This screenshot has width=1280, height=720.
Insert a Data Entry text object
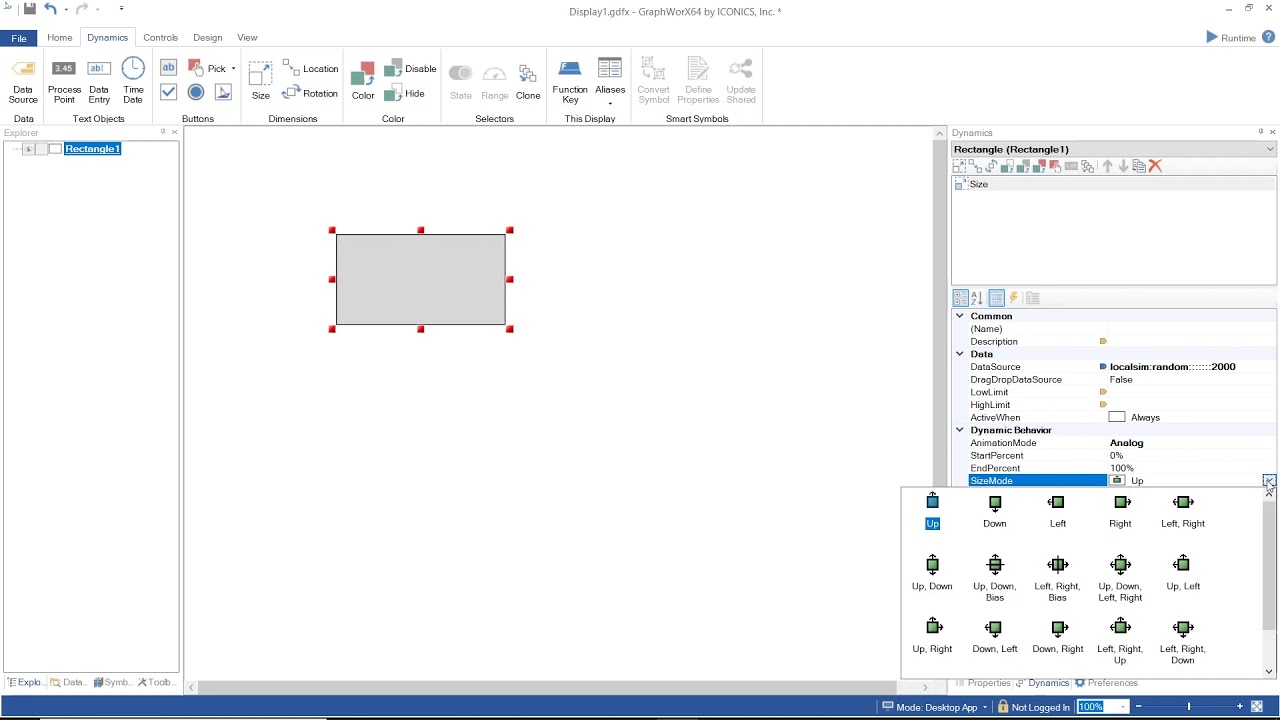click(x=99, y=81)
